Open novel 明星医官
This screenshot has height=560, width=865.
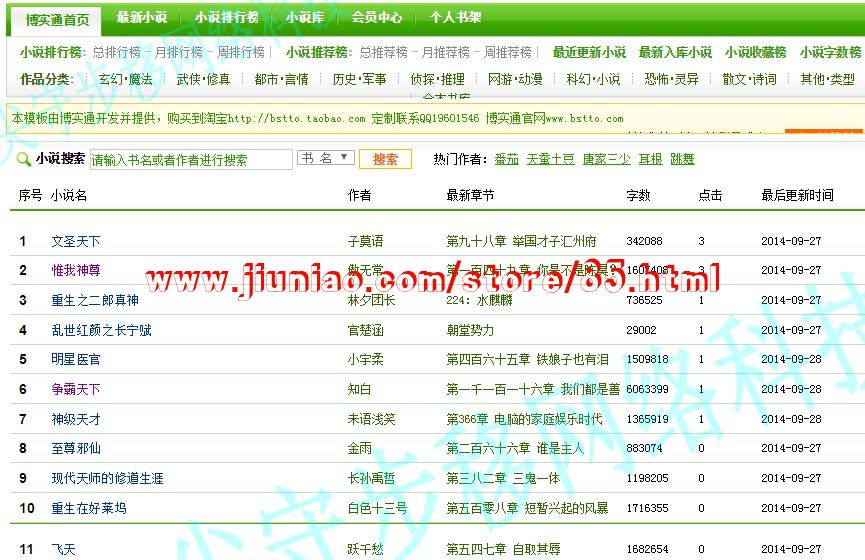(x=76, y=360)
